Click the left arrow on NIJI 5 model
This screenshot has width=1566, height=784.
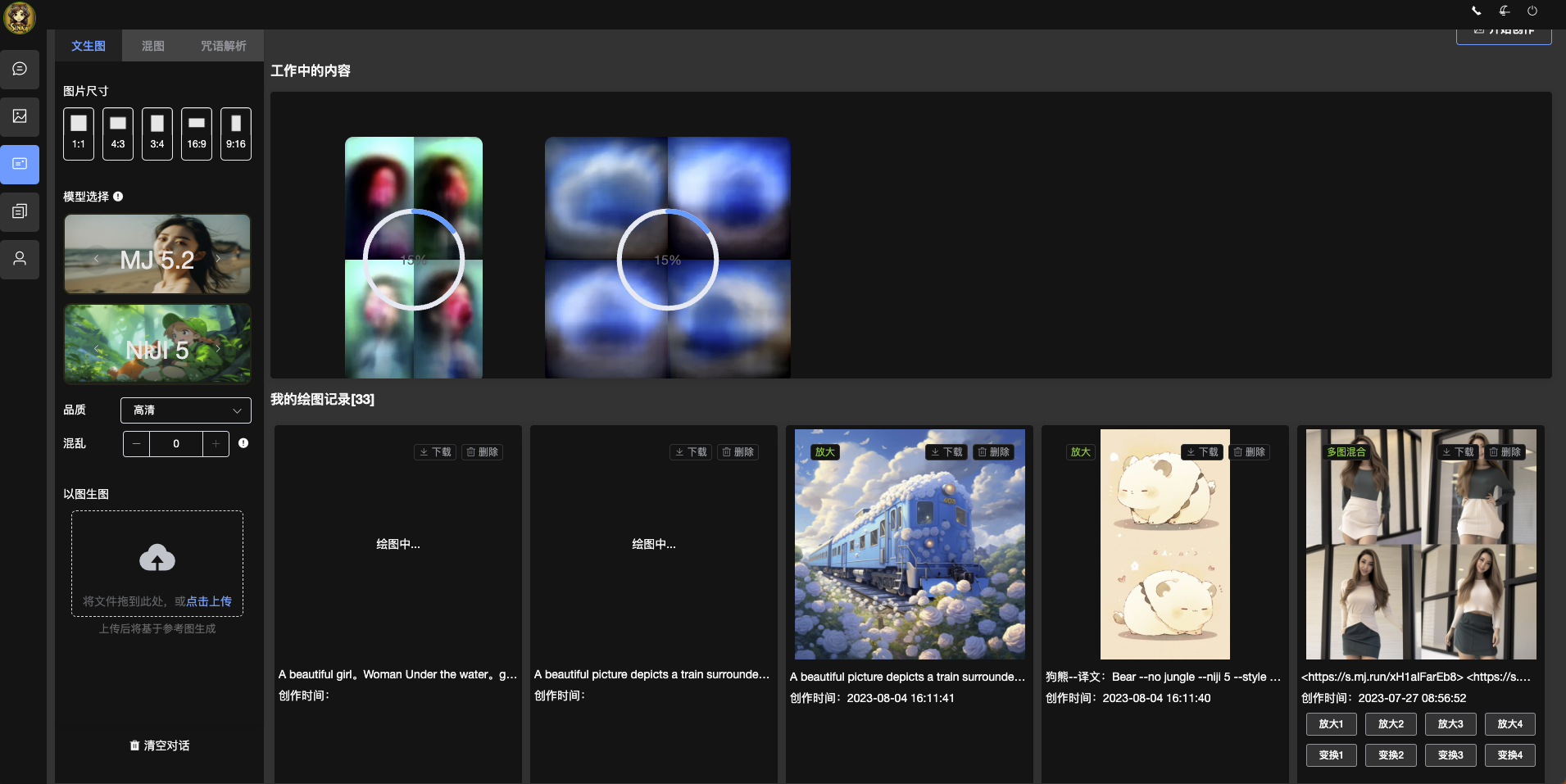pyautogui.click(x=97, y=347)
